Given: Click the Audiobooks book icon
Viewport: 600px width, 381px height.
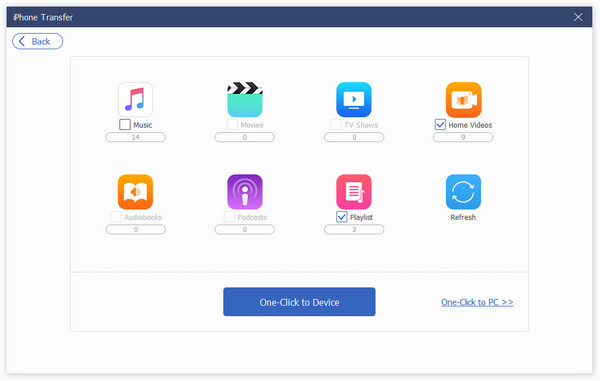Looking at the screenshot, I should pyautogui.click(x=135, y=192).
